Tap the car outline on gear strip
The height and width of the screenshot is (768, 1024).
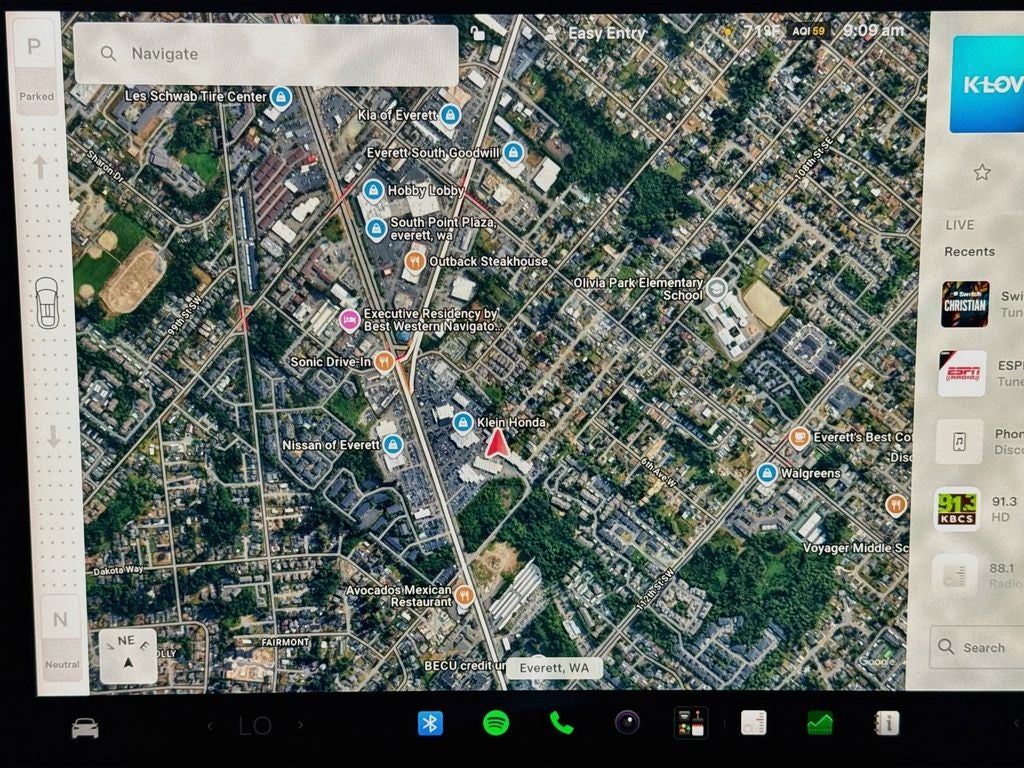pos(47,302)
